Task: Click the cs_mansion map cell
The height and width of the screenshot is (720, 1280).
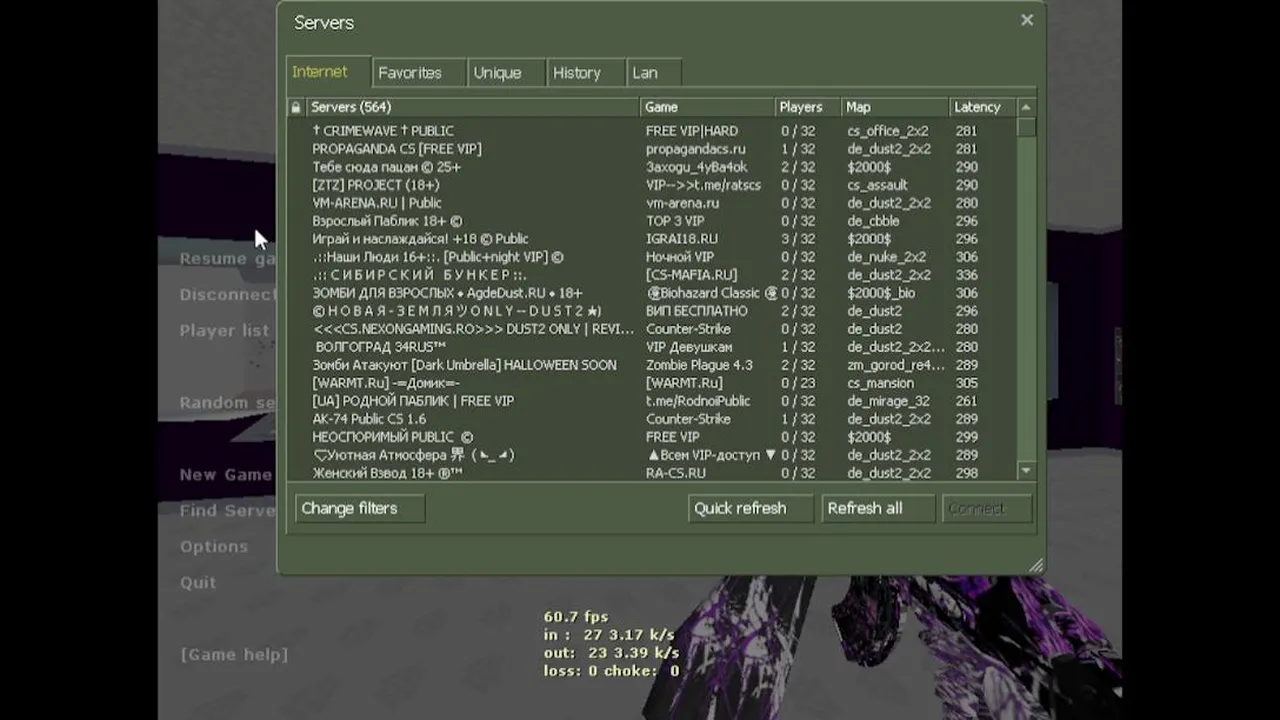Action: 880,383
